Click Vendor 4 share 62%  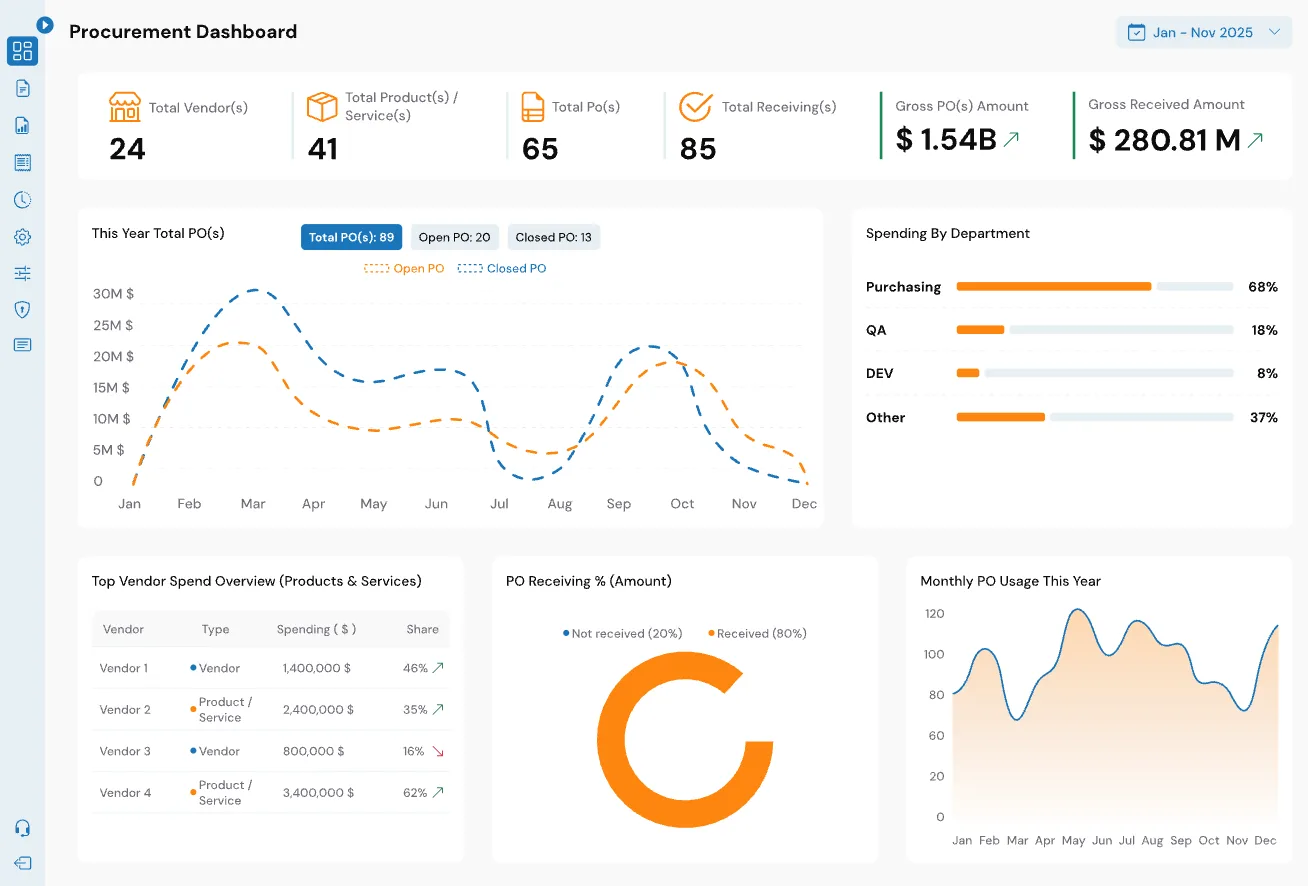[415, 792]
